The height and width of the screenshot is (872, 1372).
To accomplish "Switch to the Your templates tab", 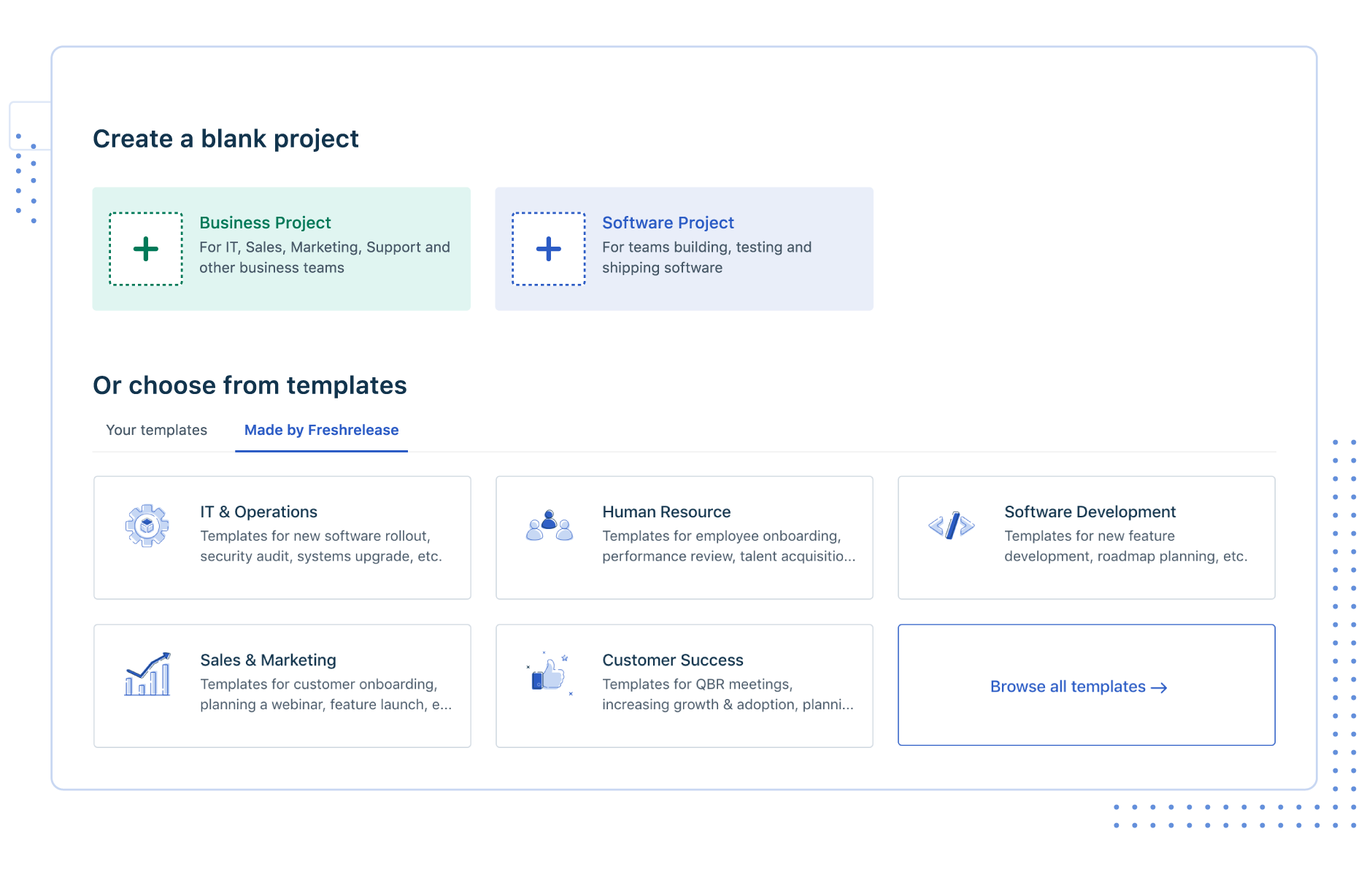I will point(156,430).
